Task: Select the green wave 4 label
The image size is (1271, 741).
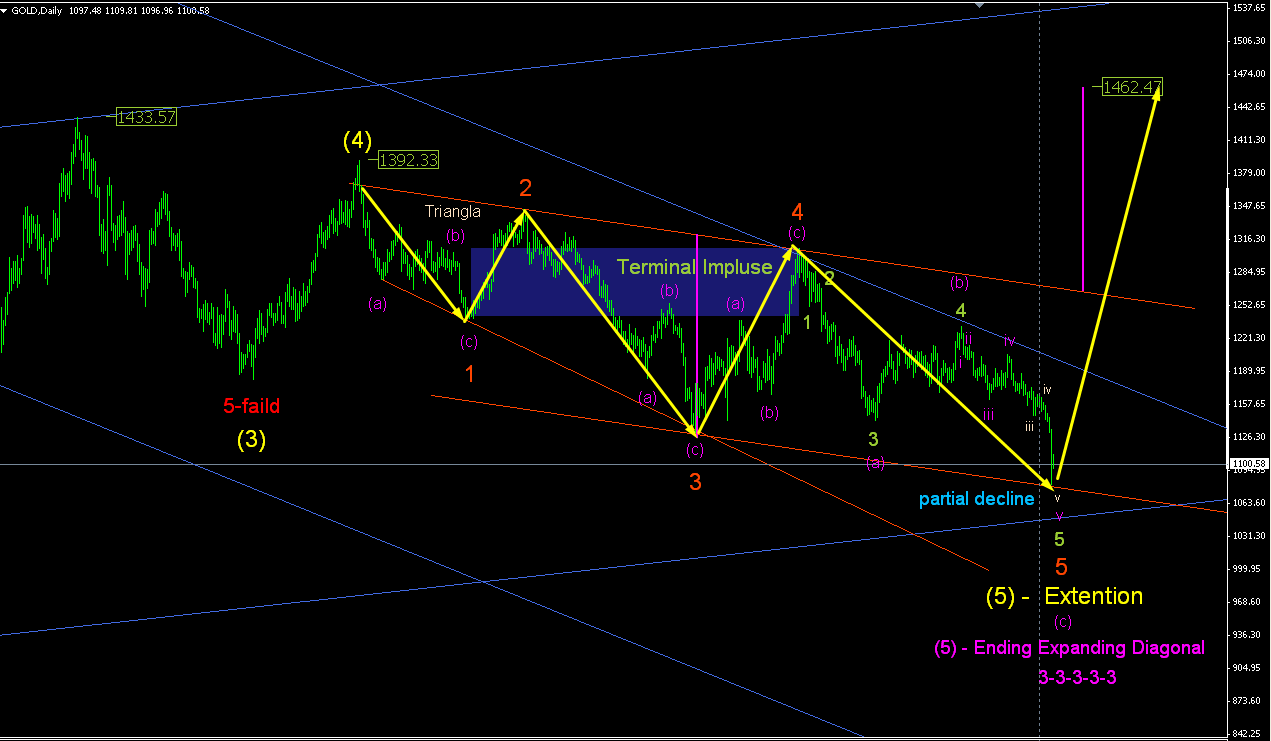Action: tap(960, 309)
